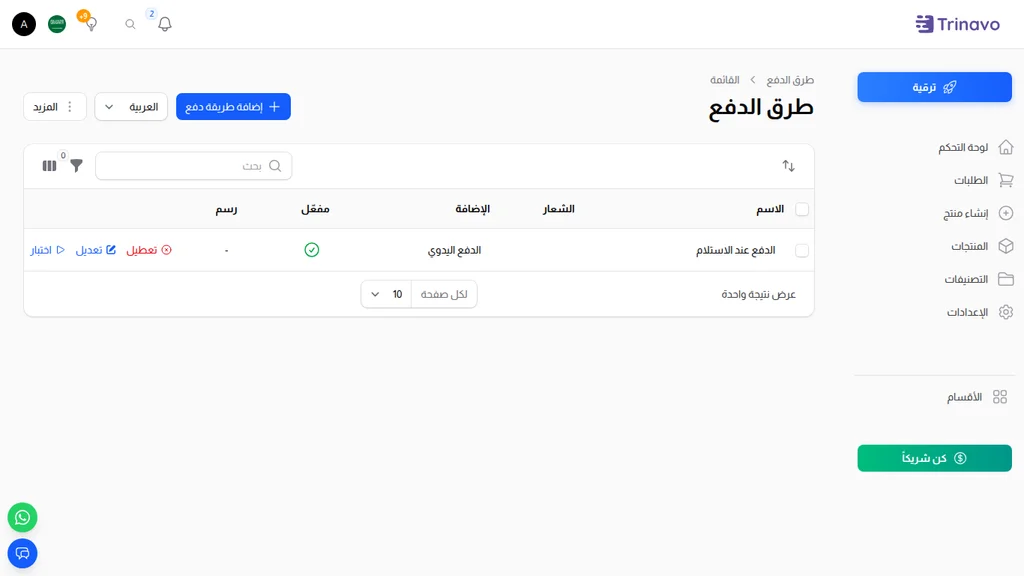Click the ترقية upgrade button
The height and width of the screenshot is (576, 1024).
click(x=935, y=87)
